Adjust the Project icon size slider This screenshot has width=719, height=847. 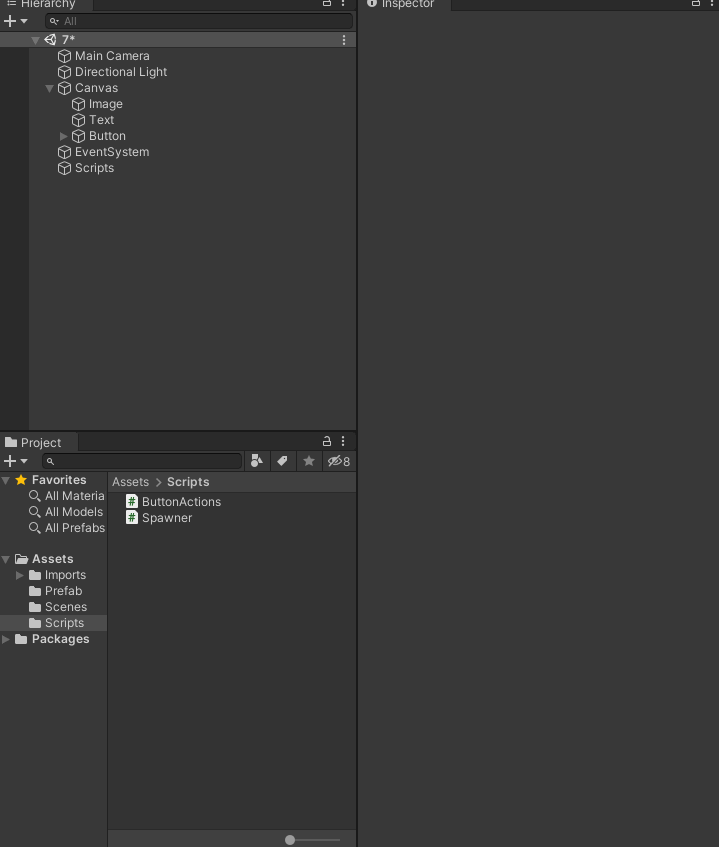coord(290,840)
